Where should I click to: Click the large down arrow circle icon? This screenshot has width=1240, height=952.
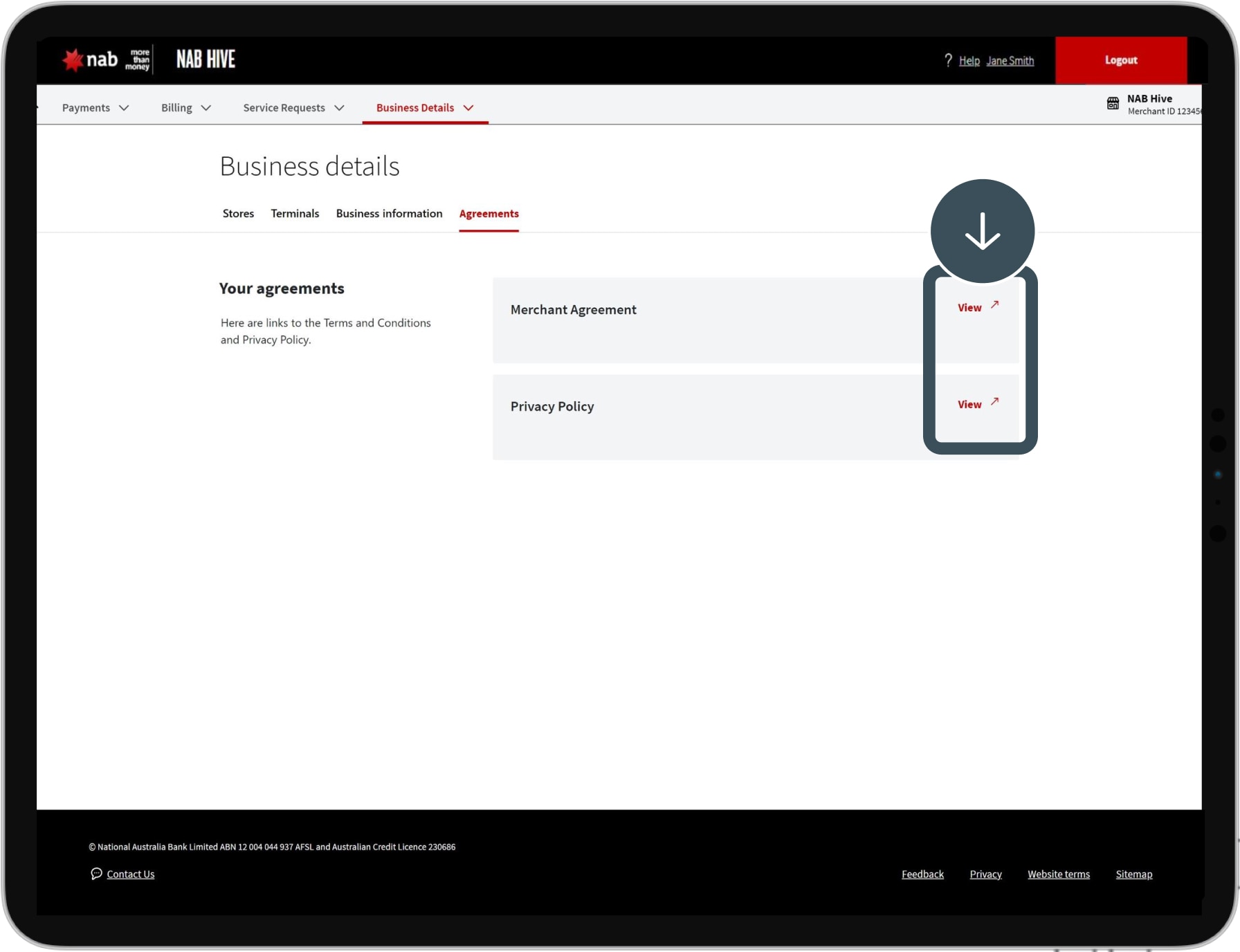point(982,231)
